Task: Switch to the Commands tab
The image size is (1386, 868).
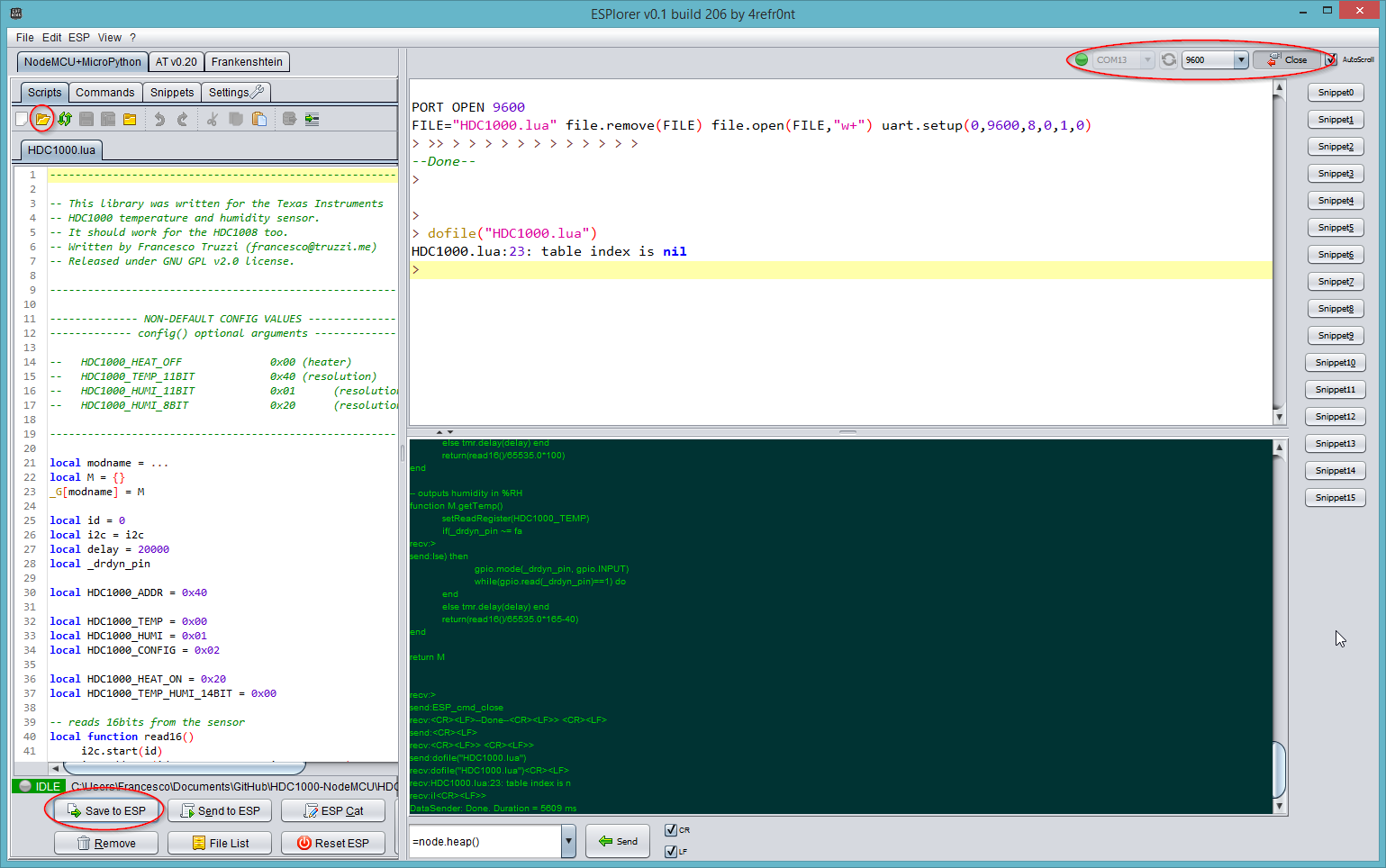Action: [x=104, y=93]
